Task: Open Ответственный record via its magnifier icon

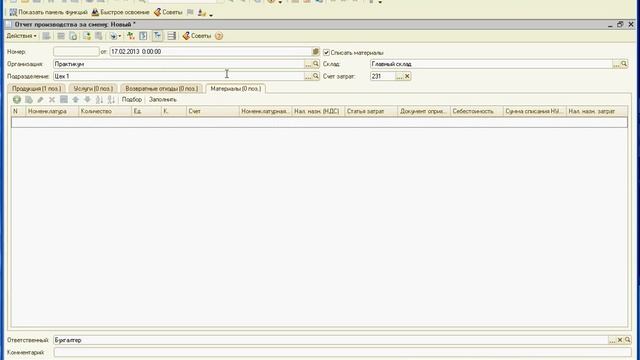Action: [x=627, y=340]
